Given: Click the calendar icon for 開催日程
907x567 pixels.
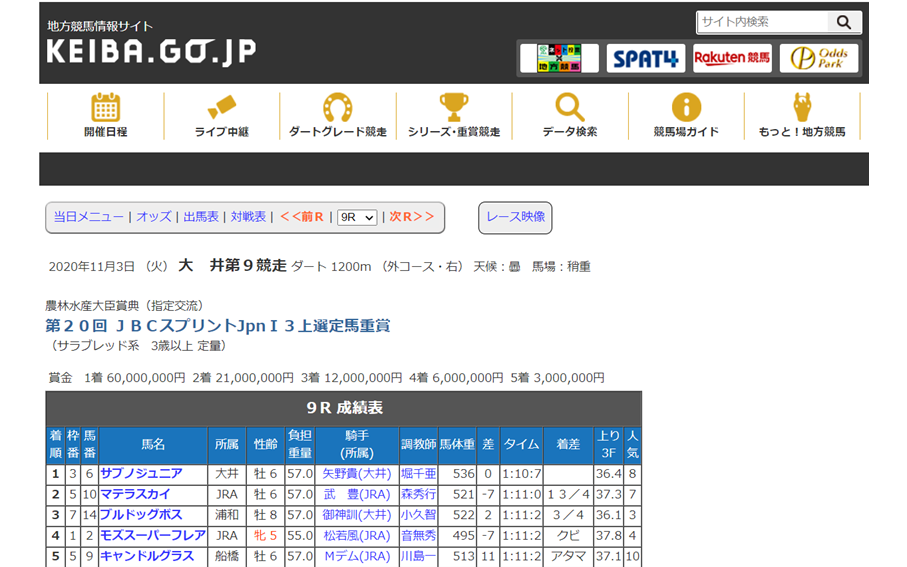Looking at the screenshot, I should (105, 108).
